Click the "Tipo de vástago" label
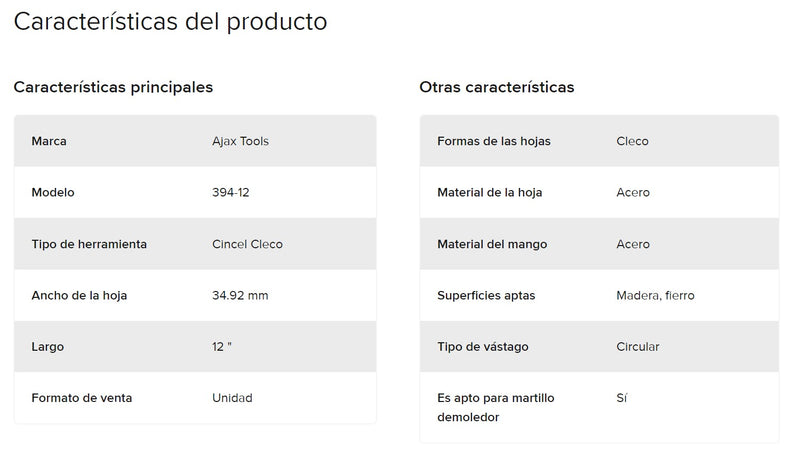Viewport: 800px width, 457px height. pos(483,346)
